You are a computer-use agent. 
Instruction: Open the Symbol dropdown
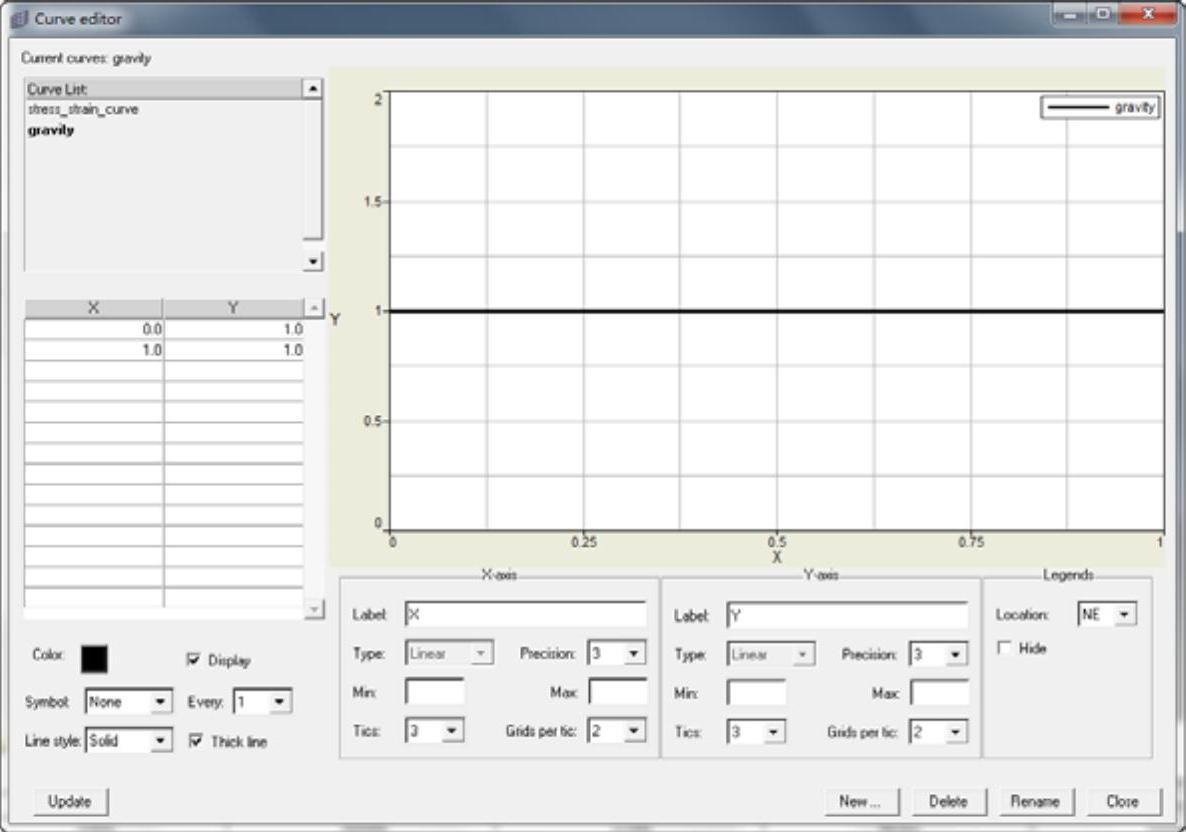tap(159, 702)
